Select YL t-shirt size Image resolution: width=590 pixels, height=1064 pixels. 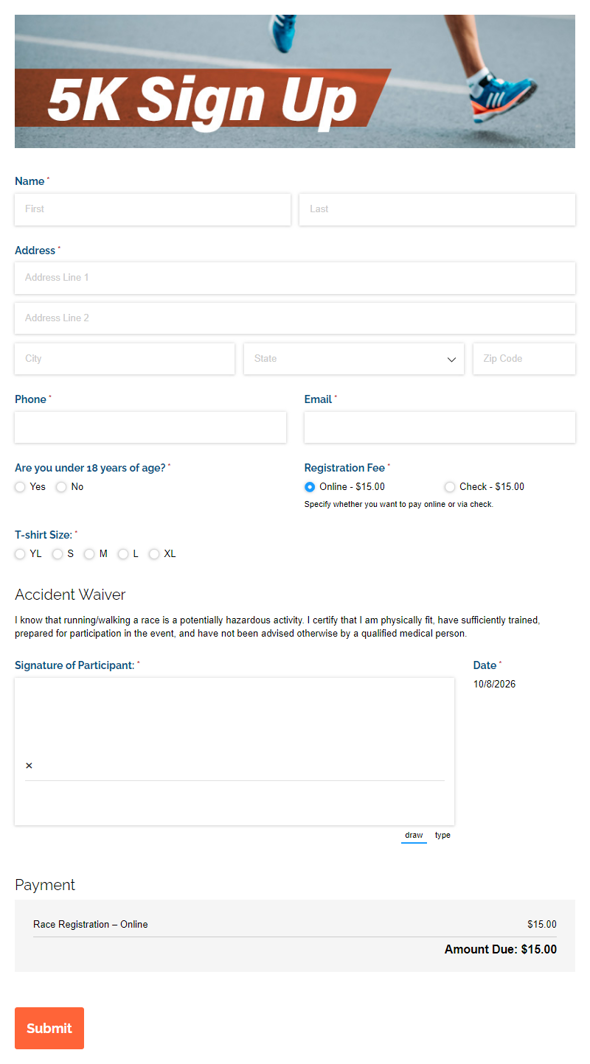20,554
